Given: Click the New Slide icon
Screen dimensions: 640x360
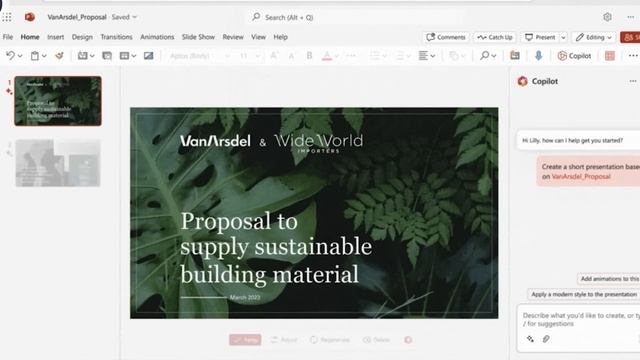Looking at the screenshot, I should [82, 56].
